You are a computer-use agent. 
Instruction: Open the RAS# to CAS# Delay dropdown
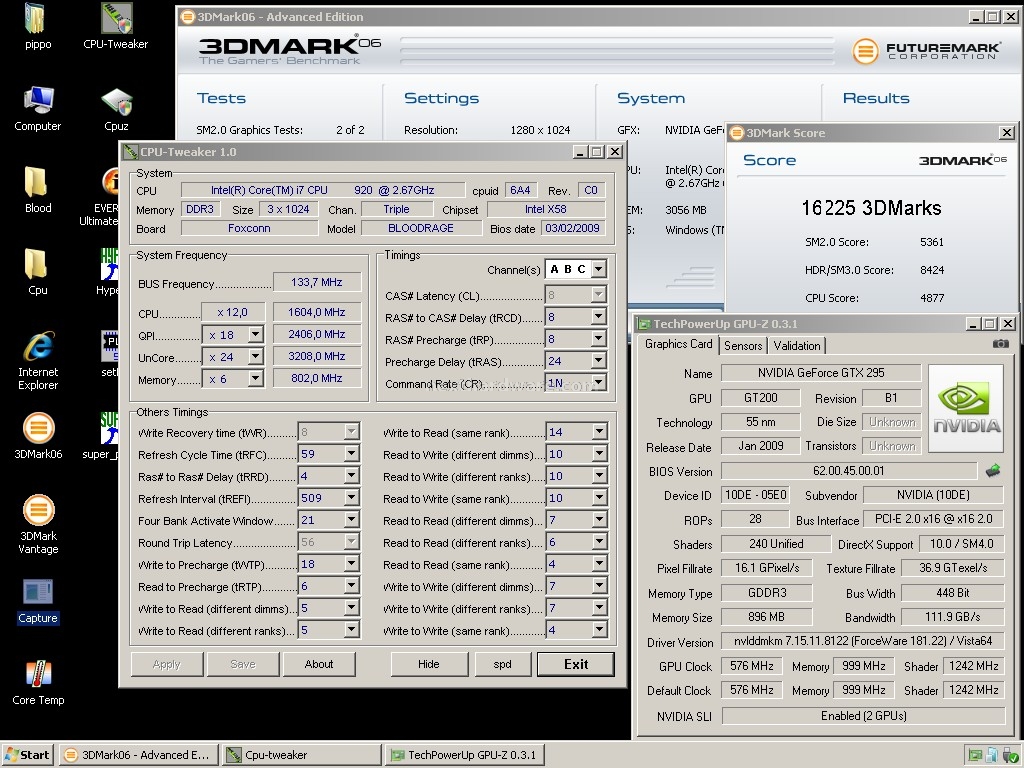[599, 317]
